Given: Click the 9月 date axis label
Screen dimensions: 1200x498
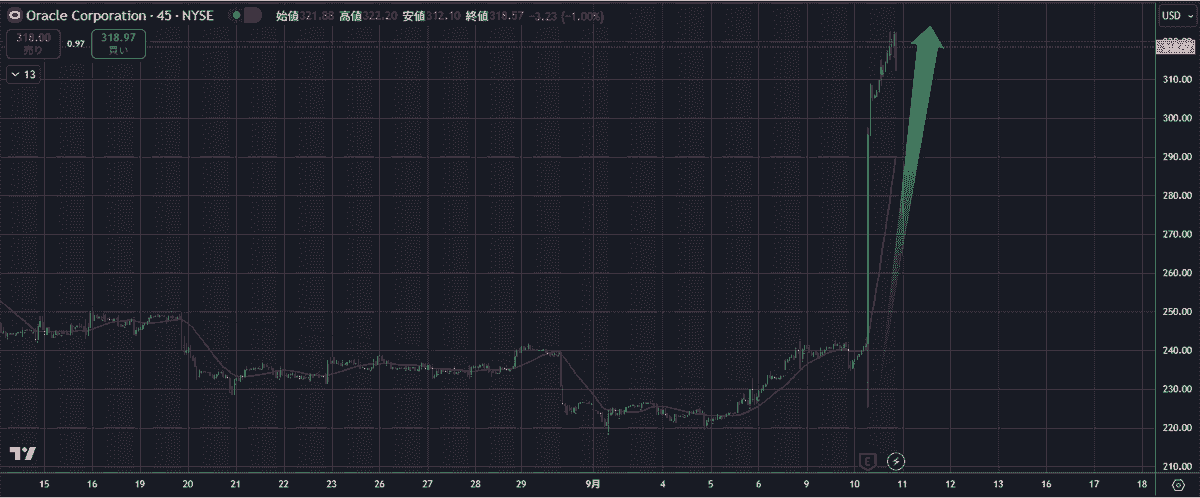Looking at the screenshot, I should click(594, 483).
